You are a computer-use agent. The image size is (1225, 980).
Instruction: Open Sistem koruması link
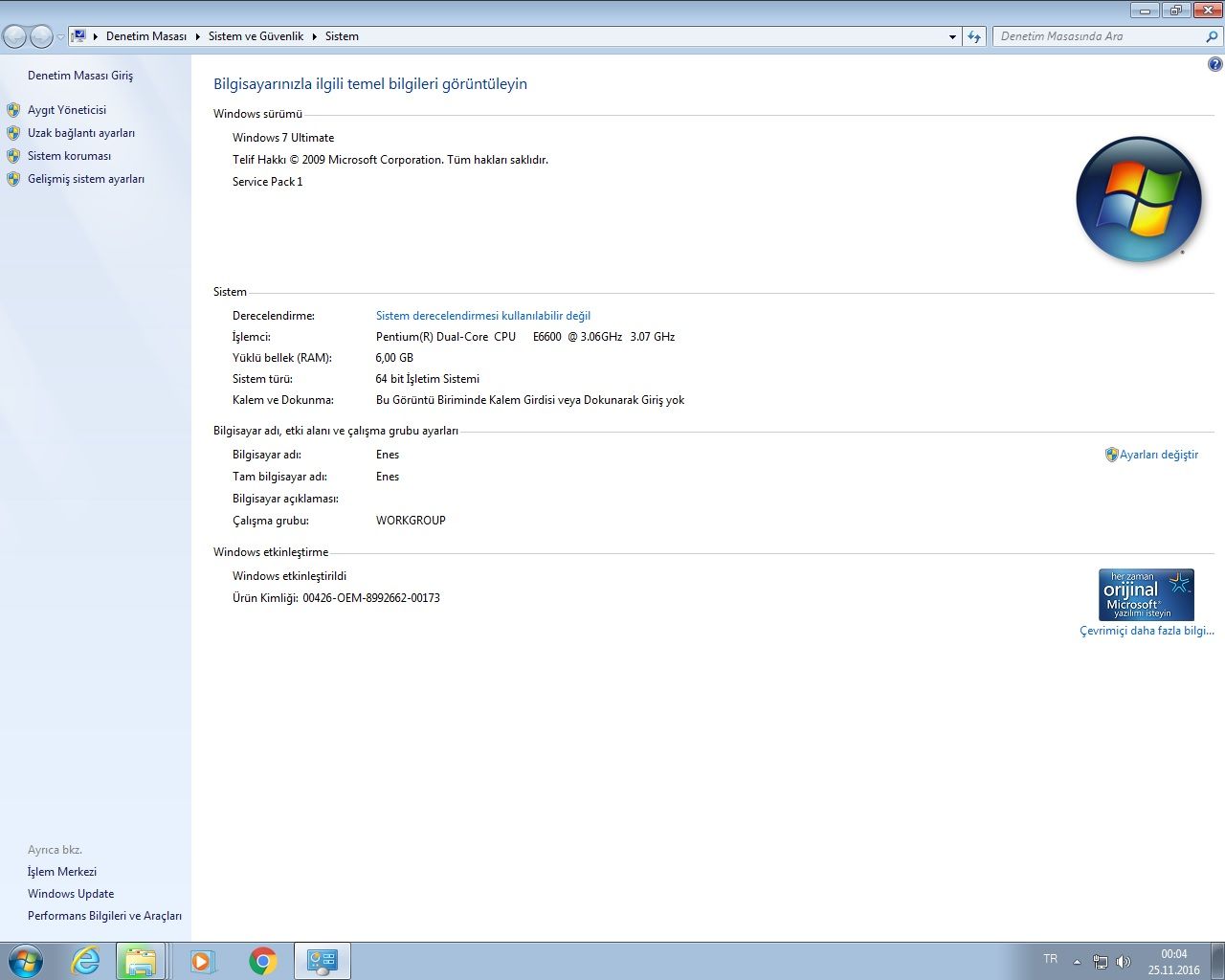[x=69, y=156]
